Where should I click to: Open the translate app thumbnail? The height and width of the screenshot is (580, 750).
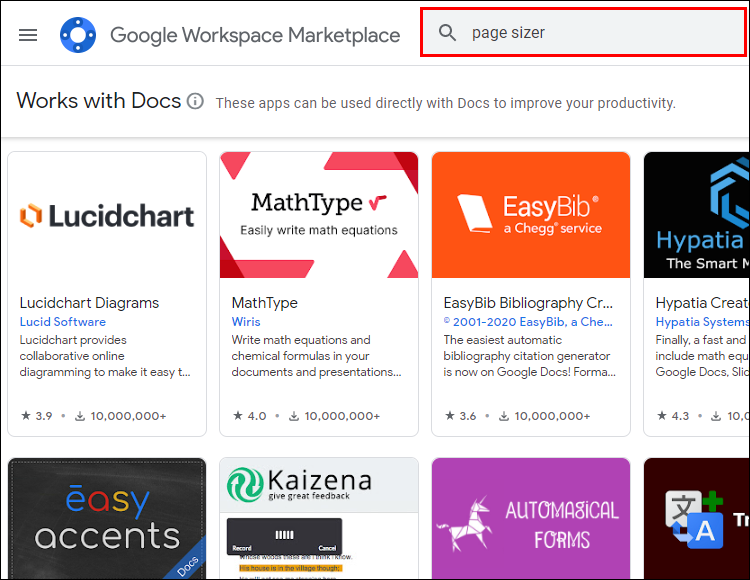[697, 519]
